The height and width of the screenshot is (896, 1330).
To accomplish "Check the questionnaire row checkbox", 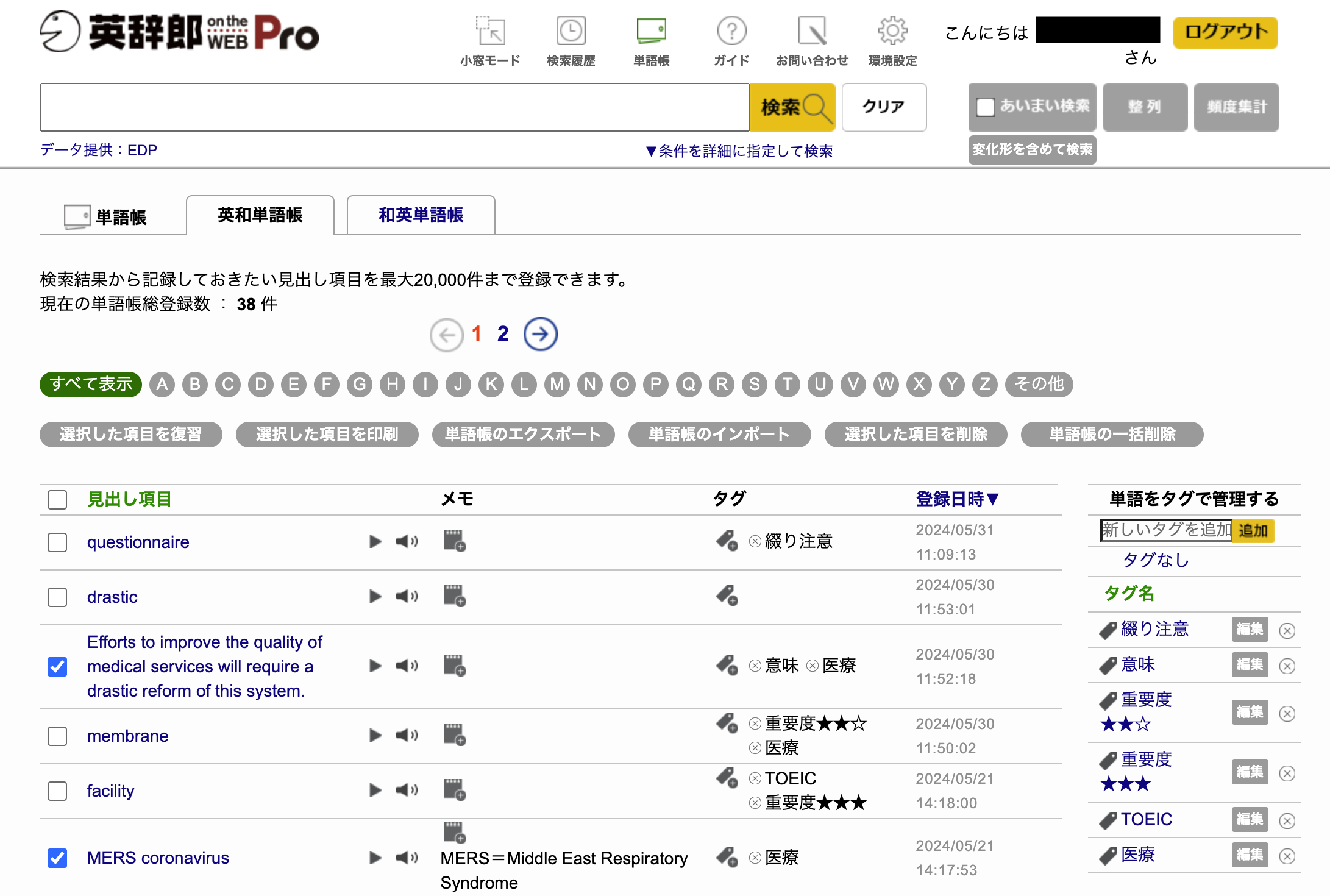I will pyautogui.click(x=57, y=542).
